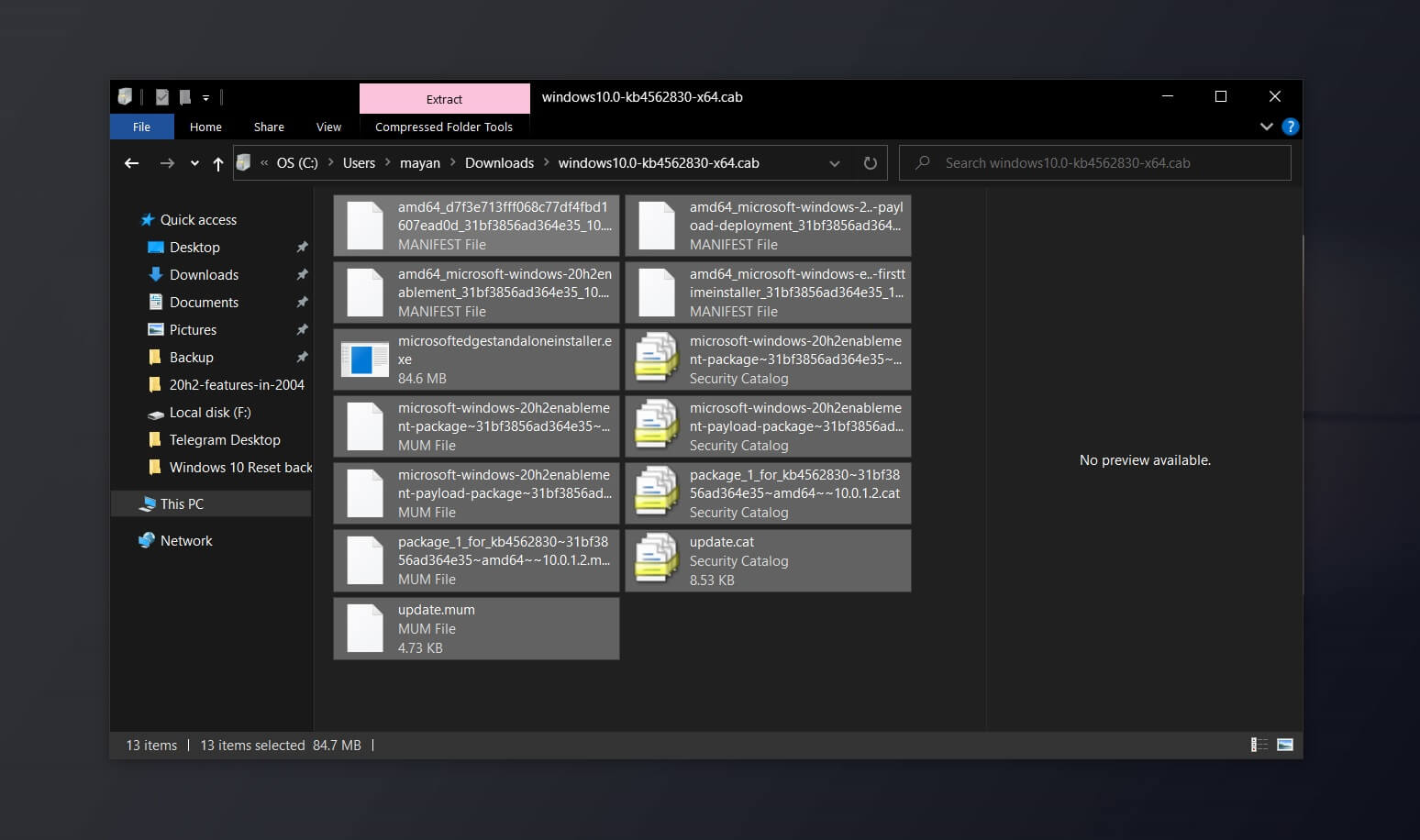Select Quick access in the navigation pane
This screenshot has width=1420, height=840.
click(x=198, y=220)
